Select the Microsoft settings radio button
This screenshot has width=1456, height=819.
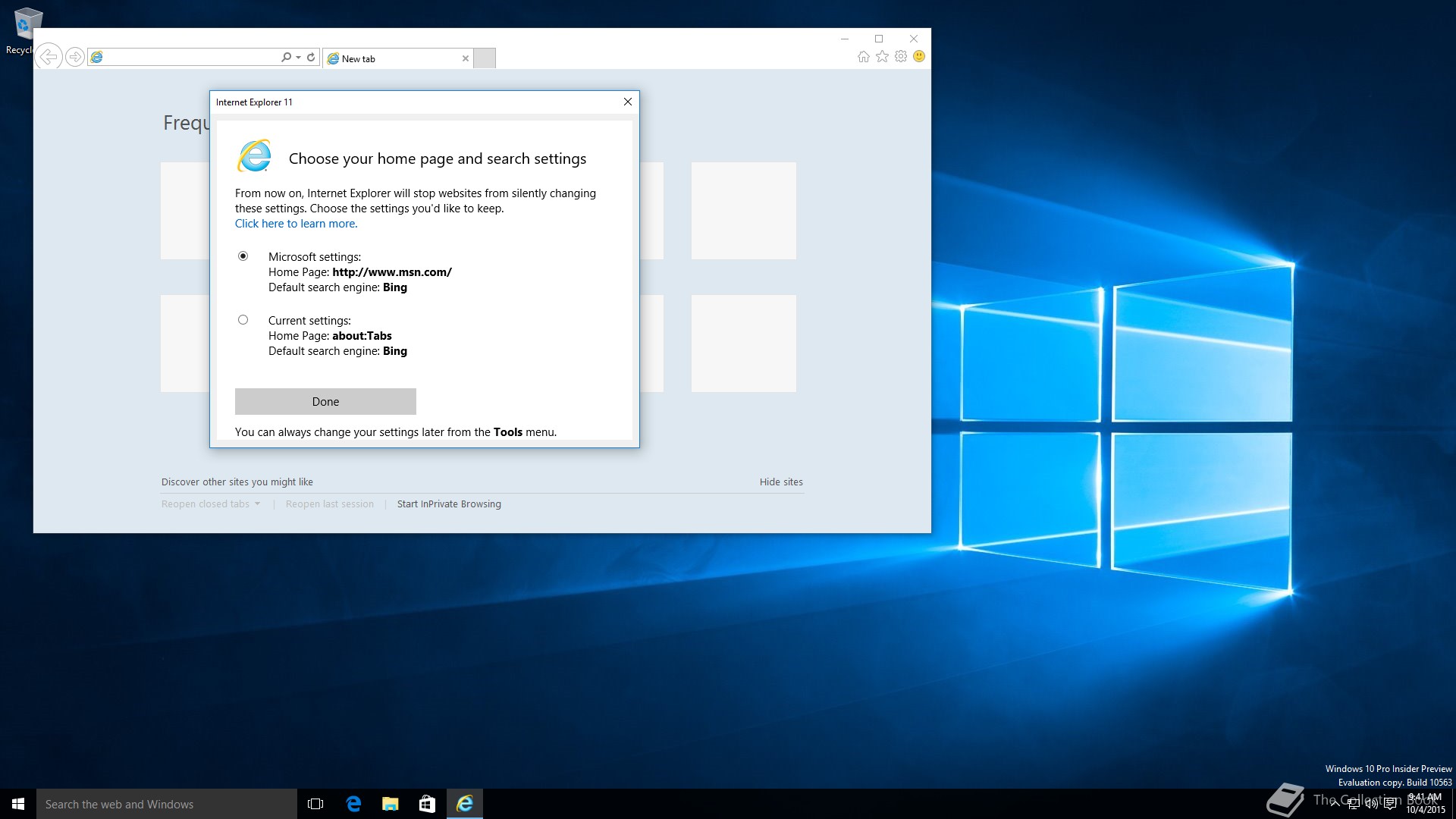pos(243,256)
